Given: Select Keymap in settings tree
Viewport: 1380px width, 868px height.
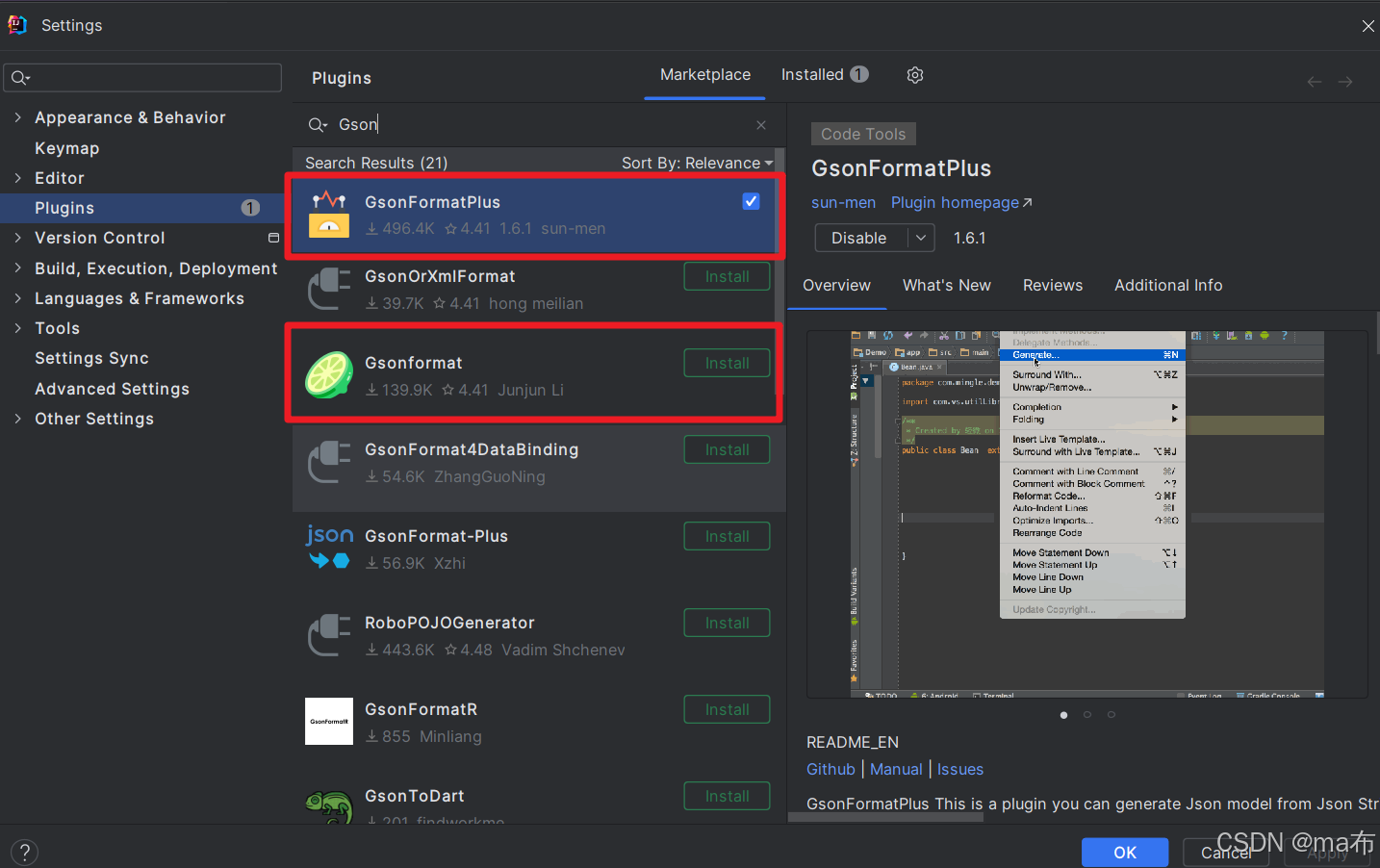Looking at the screenshot, I should click(x=67, y=148).
